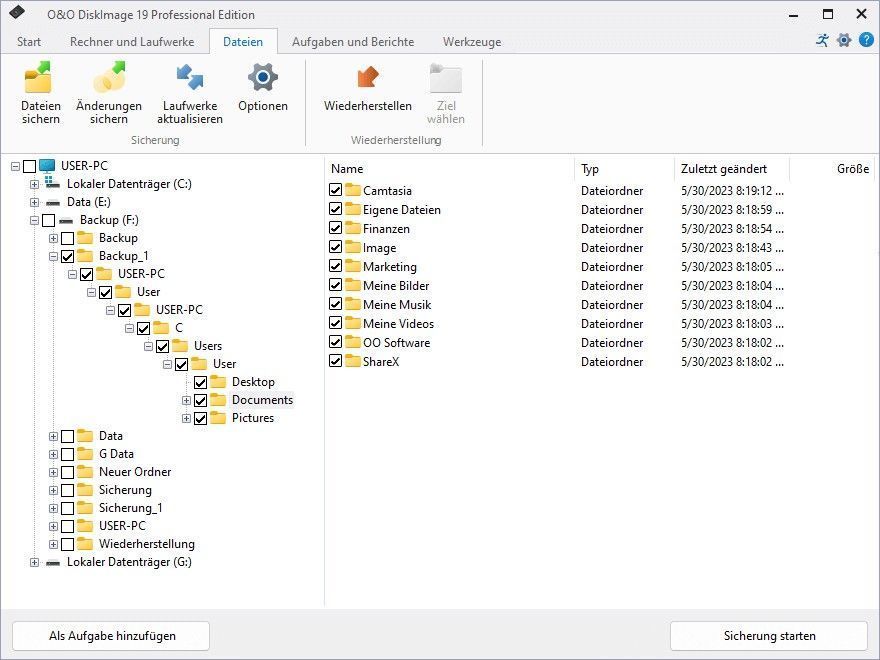Expand the Documents folder node

point(186,401)
